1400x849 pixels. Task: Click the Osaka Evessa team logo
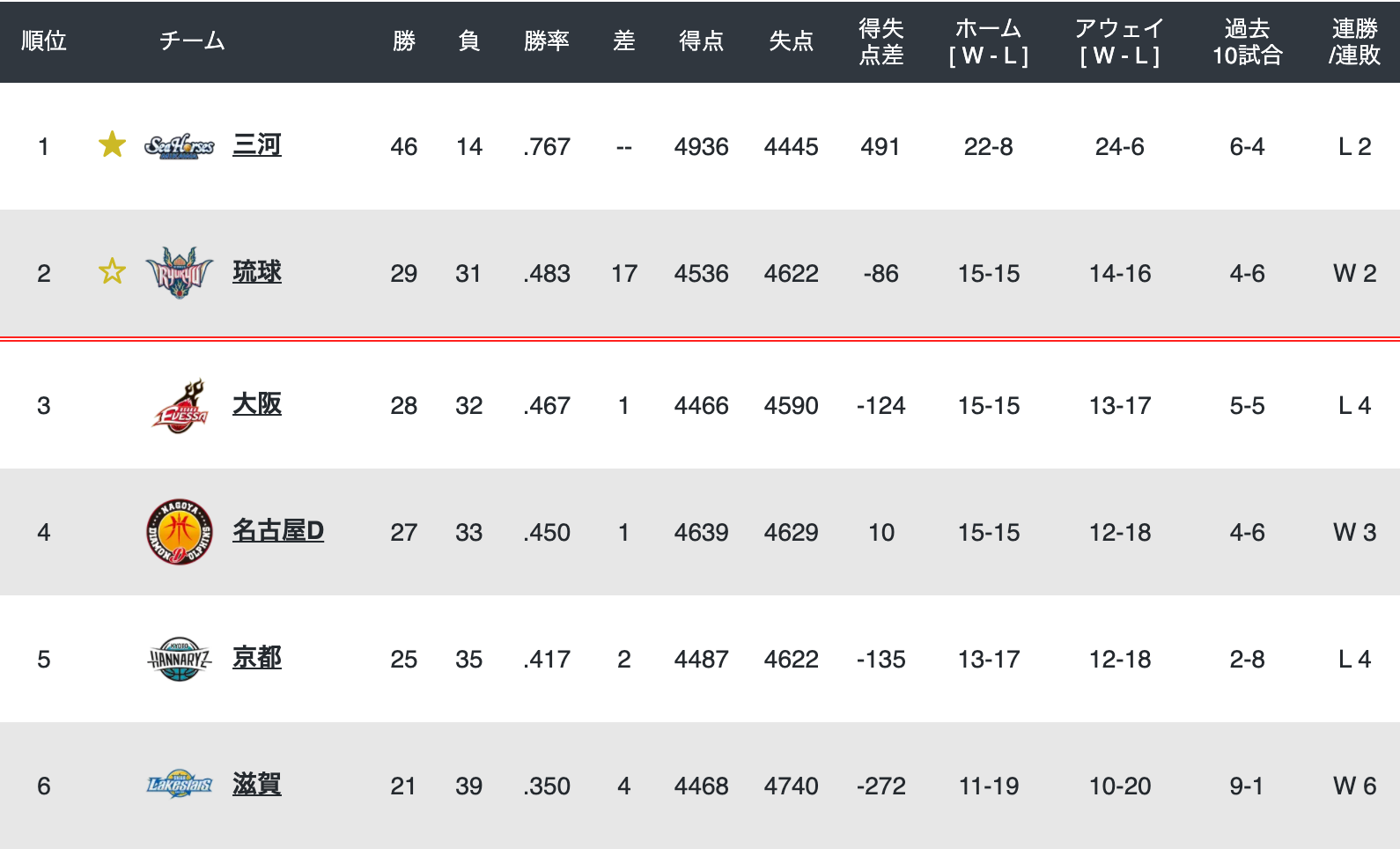(180, 406)
